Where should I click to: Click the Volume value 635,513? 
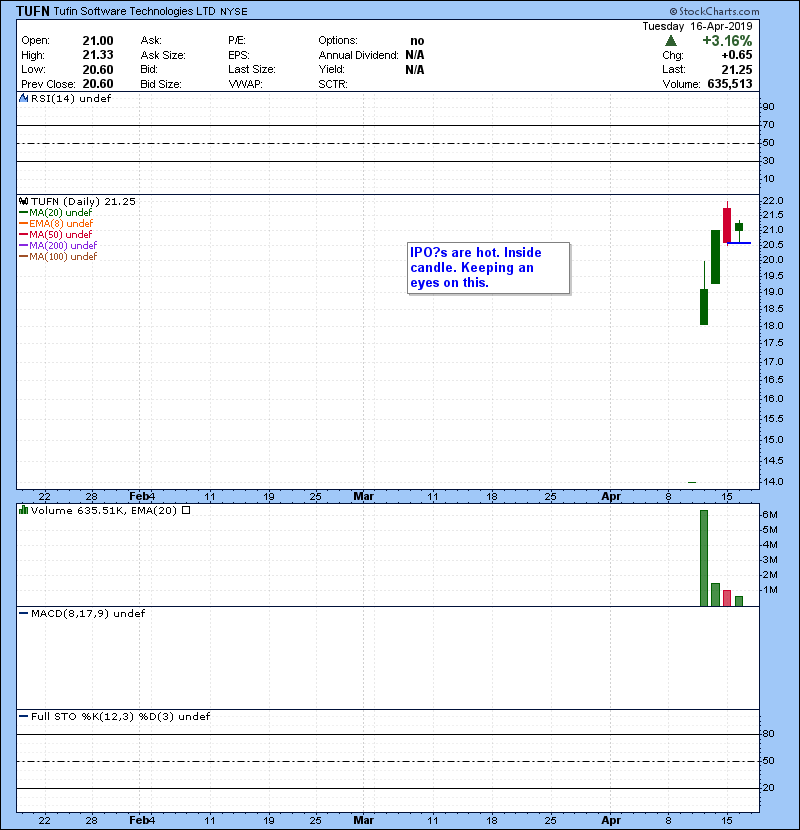coord(730,84)
